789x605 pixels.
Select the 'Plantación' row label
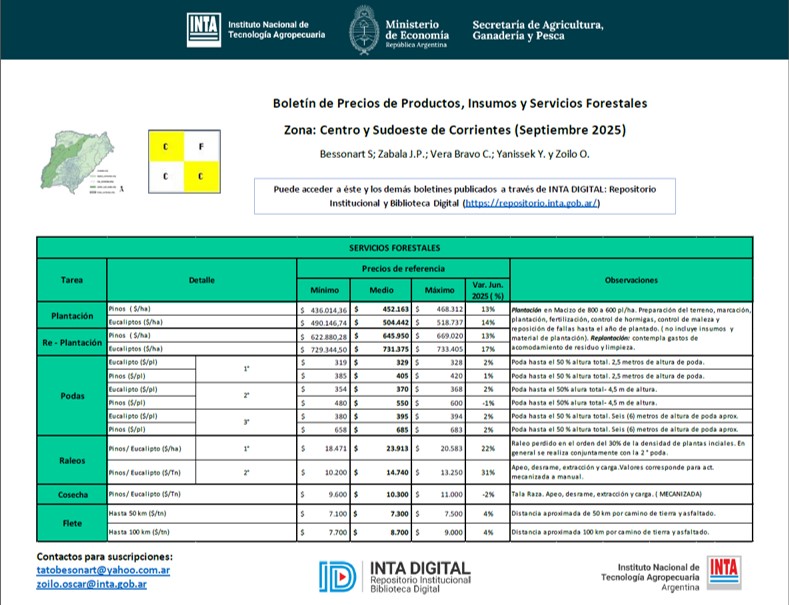click(71, 315)
